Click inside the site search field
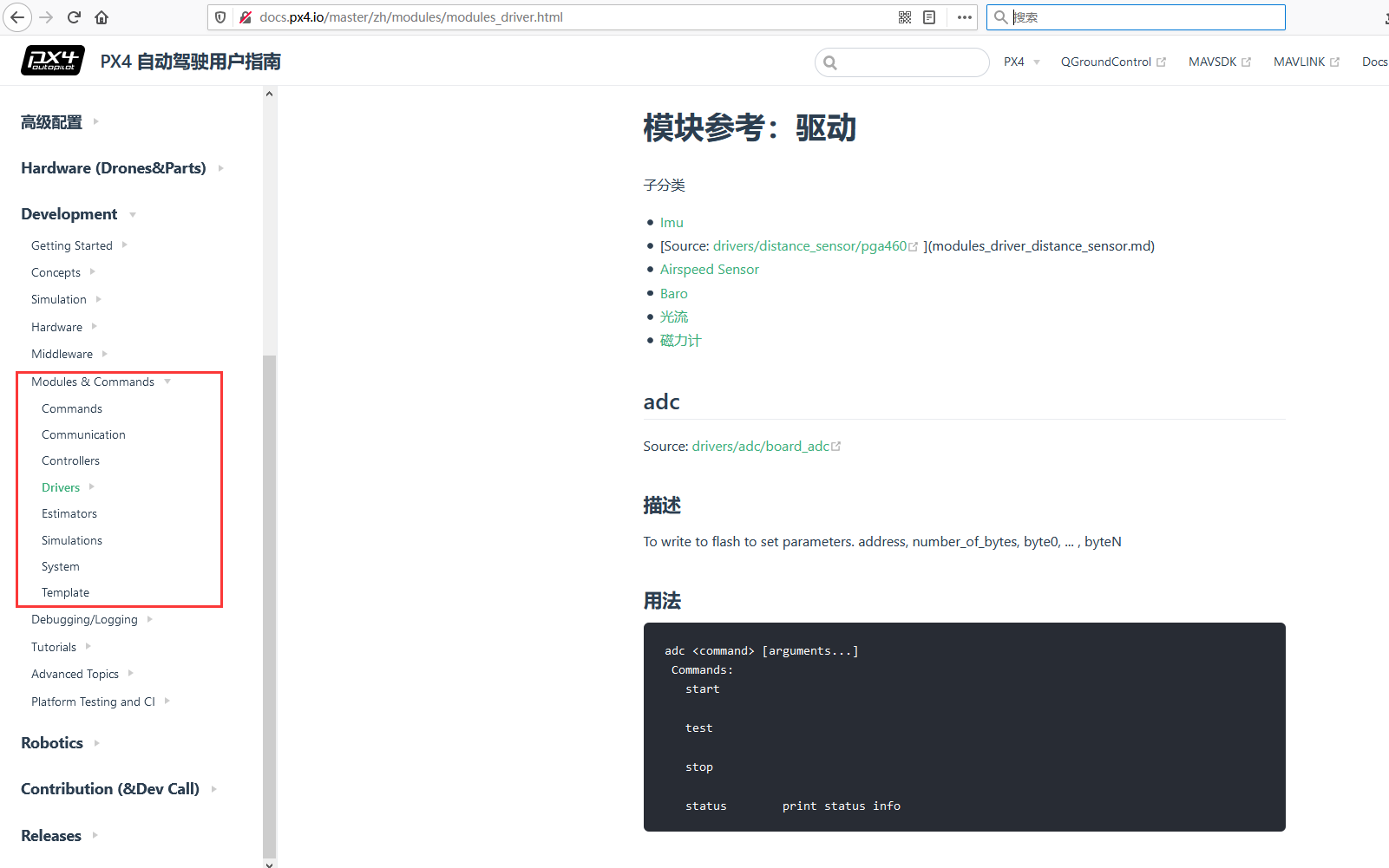Screen dimensions: 1389x868 [902, 62]
